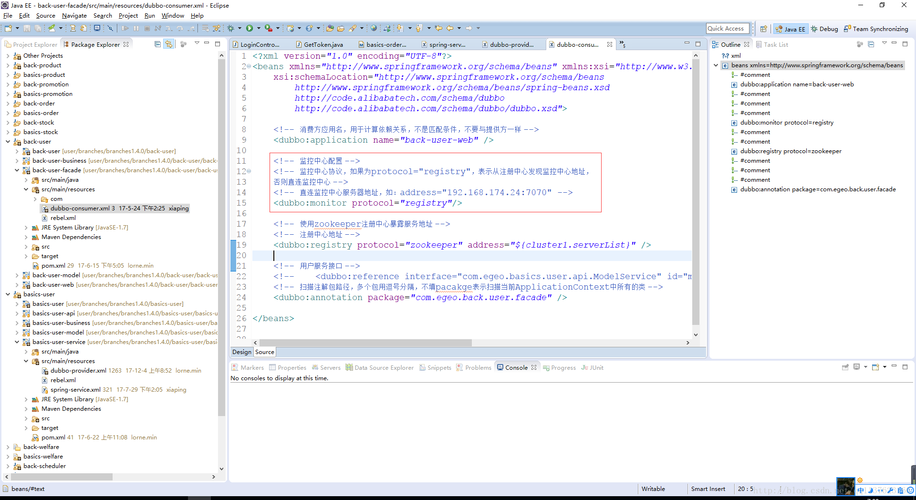Click the Save All toolbar icon
916x500 pixels.
(x=37, y=28)
